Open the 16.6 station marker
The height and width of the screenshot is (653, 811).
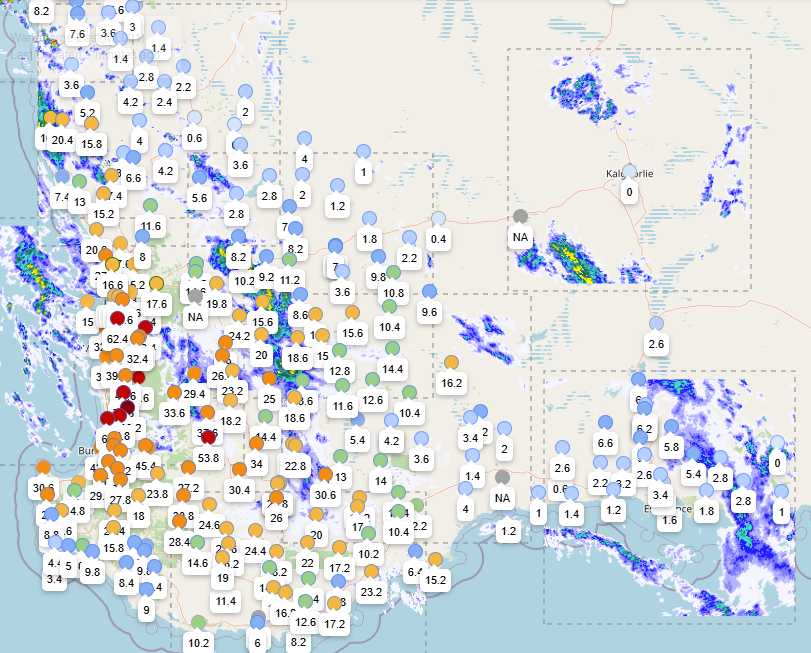(x=112, y=265)
